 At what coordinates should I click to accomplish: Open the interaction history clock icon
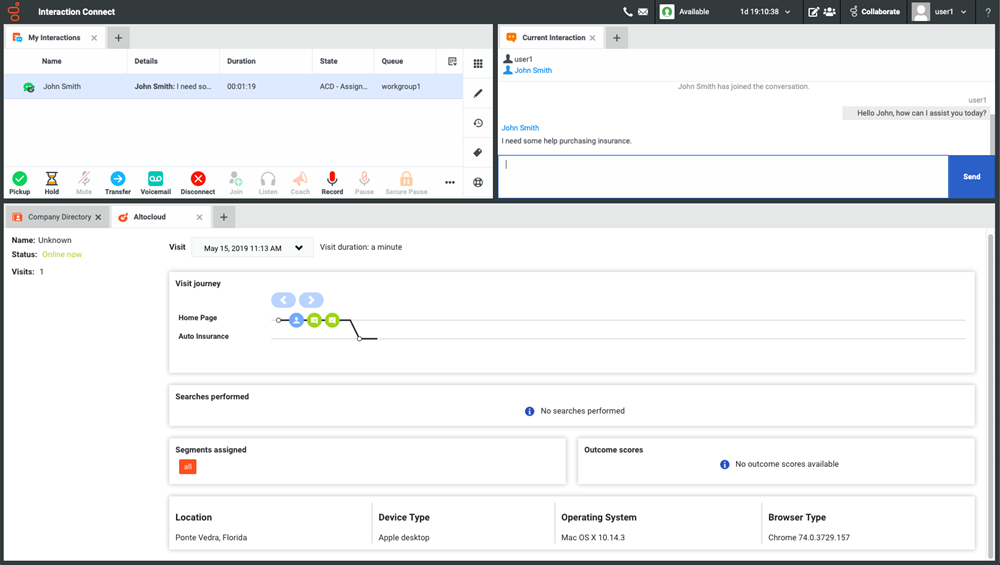pos(478,123)
